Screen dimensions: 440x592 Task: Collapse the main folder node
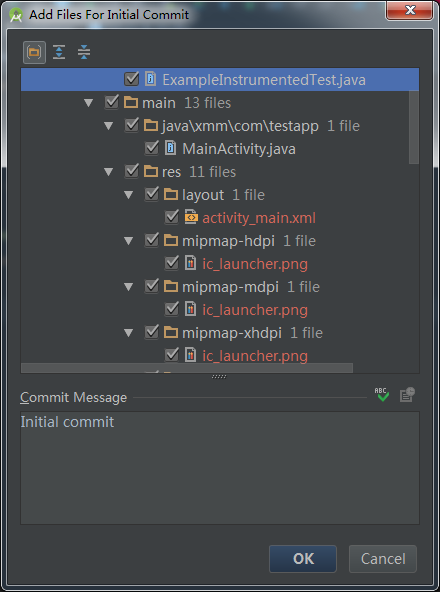click(88, 103)
